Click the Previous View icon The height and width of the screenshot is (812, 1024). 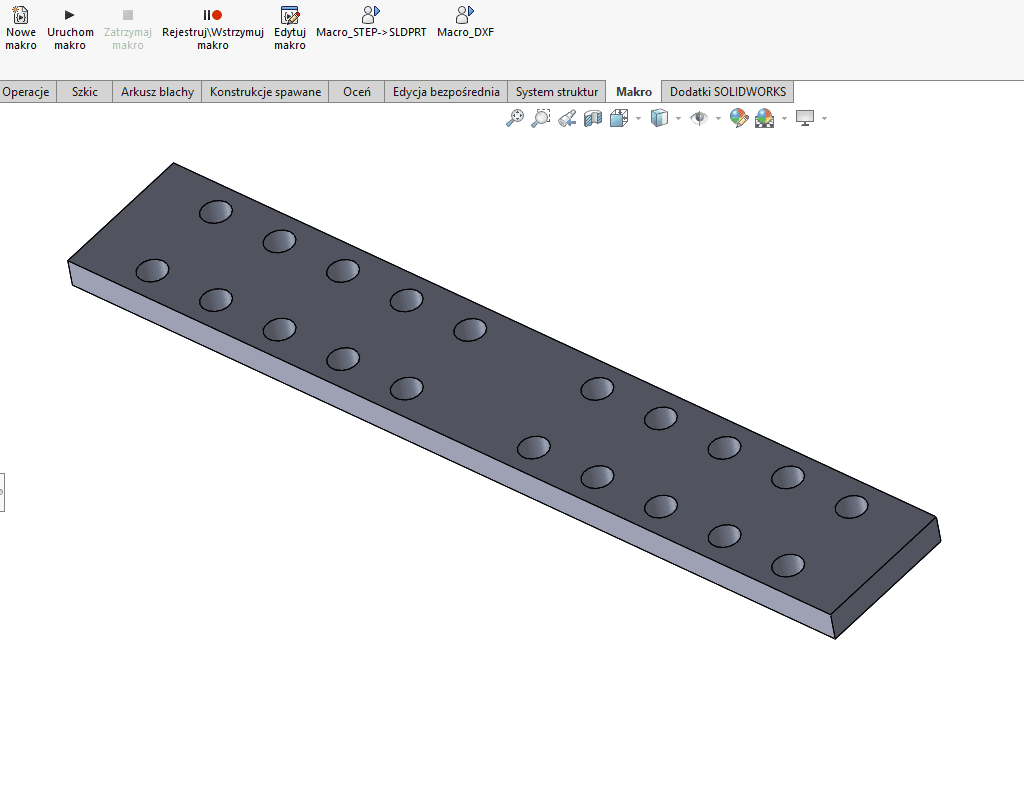[x=567, y=118]
